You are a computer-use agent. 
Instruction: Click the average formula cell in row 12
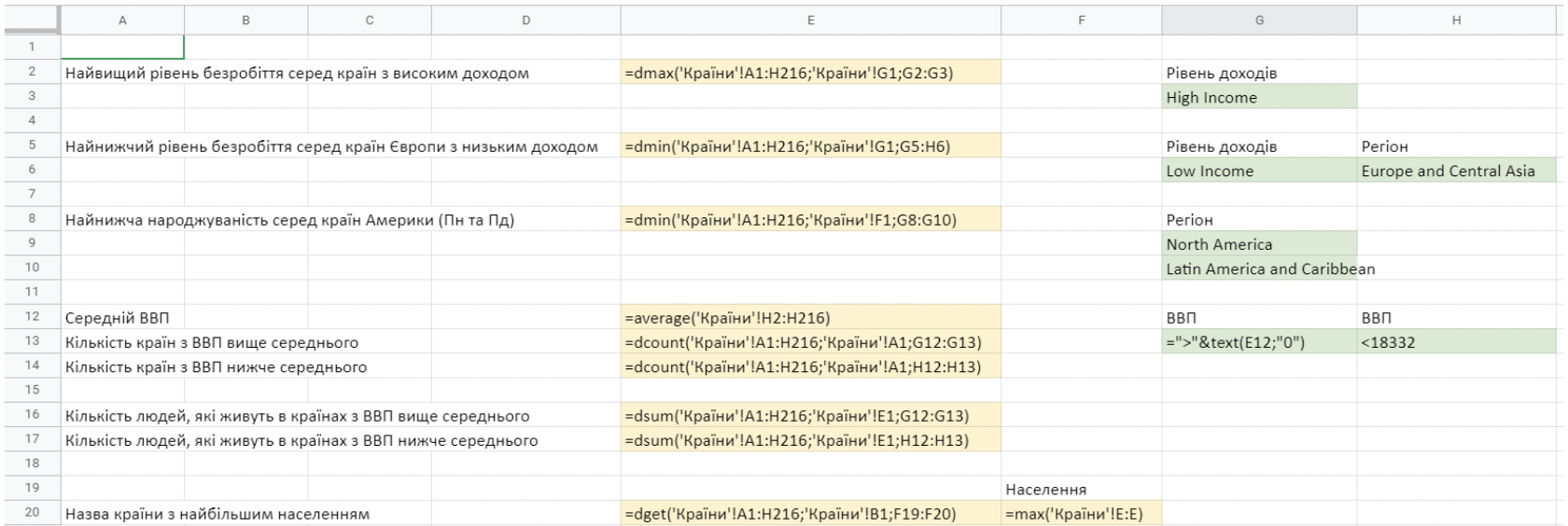coord(810,318)
